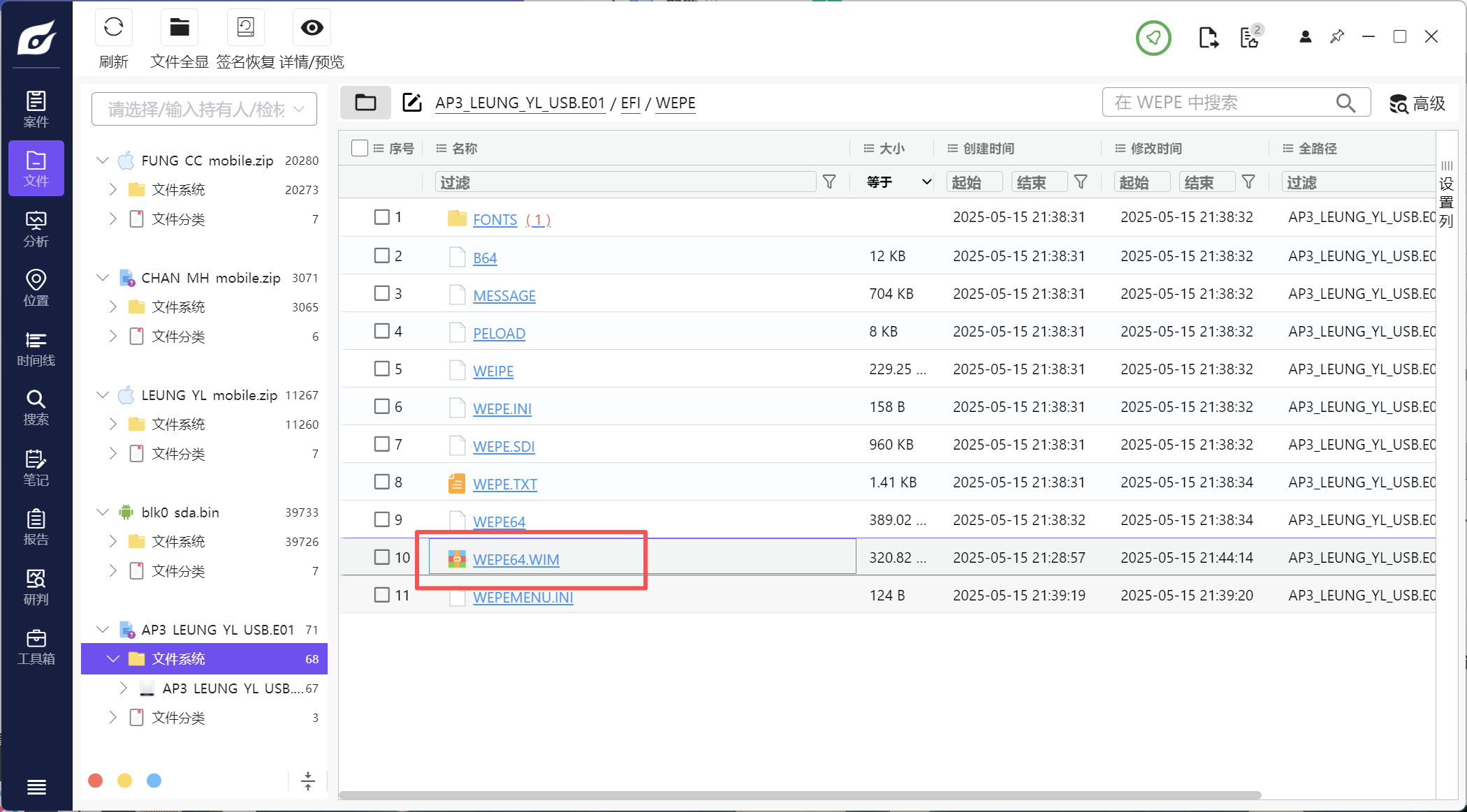Viewport: 1467px width, 812px height.
Task: Open the WEPE.TXT file link
Action: pyautogui.click(x=504, y=484)
